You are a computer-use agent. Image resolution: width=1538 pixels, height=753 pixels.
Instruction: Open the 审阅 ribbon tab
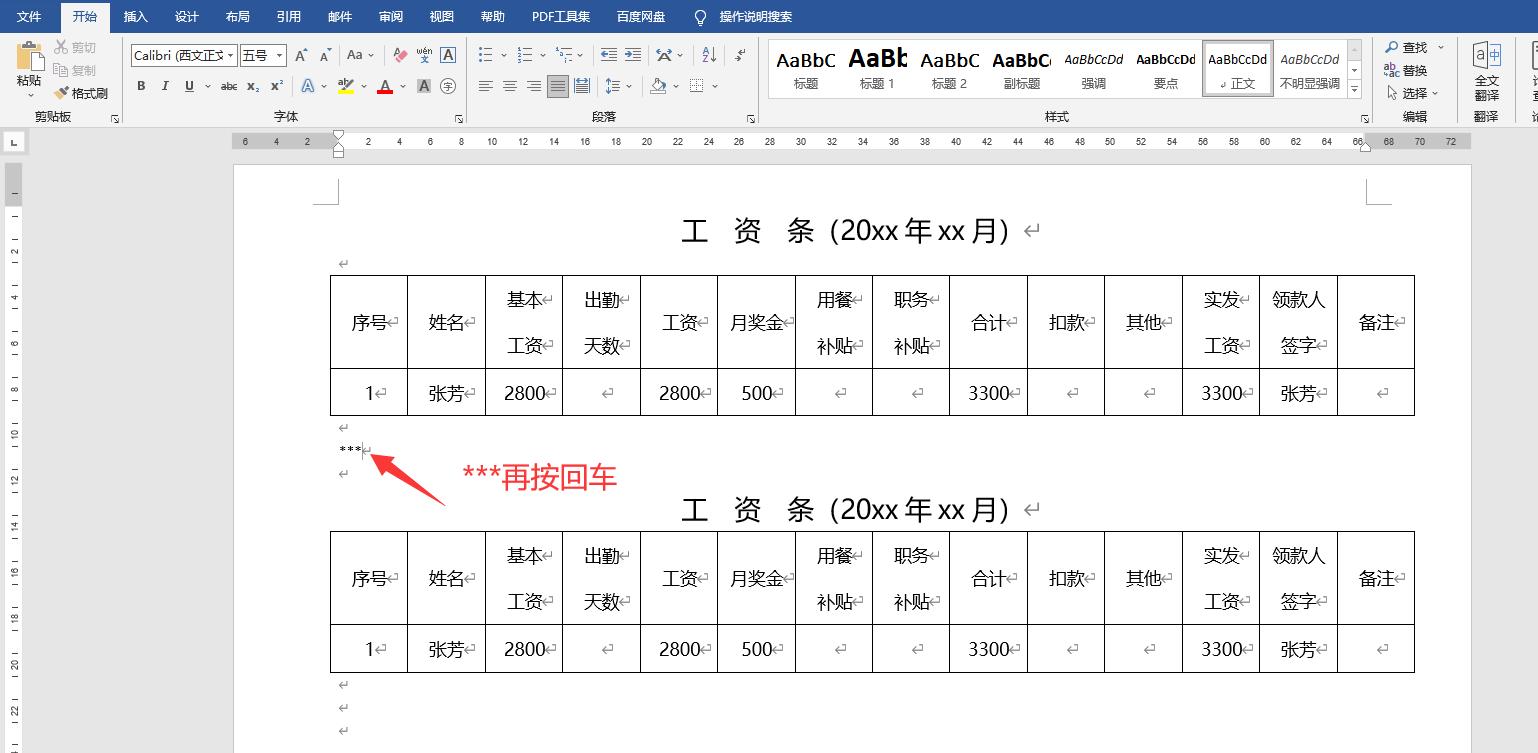pos(390,16)
